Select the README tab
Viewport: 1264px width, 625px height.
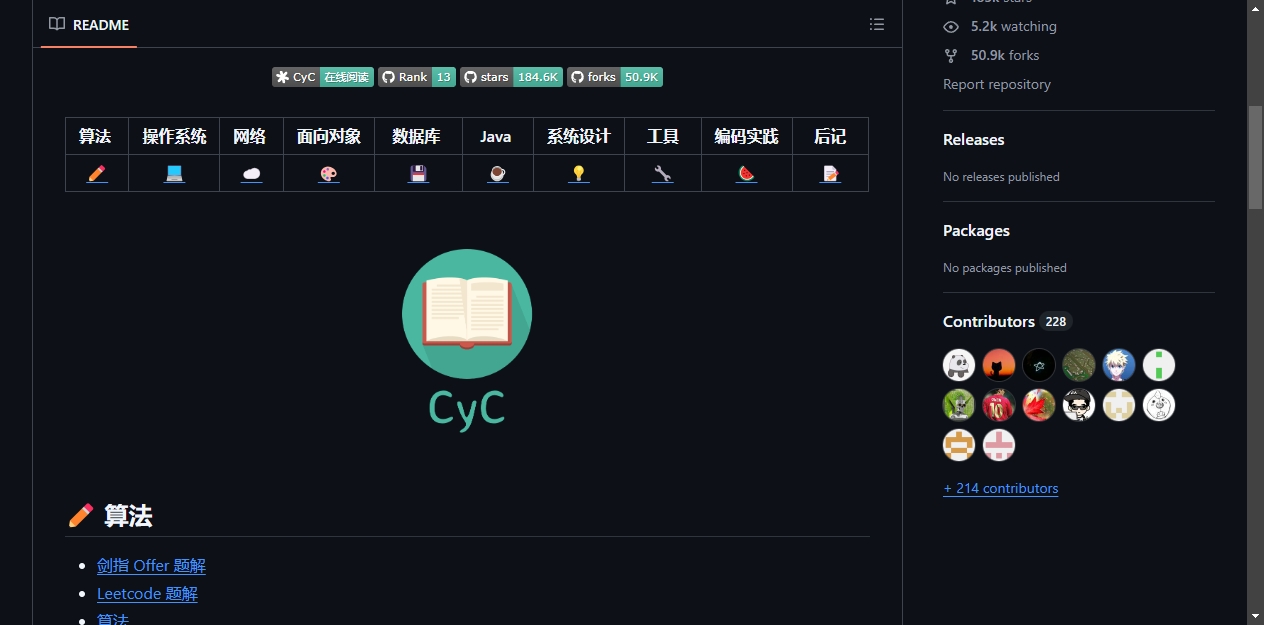point(89,24)
